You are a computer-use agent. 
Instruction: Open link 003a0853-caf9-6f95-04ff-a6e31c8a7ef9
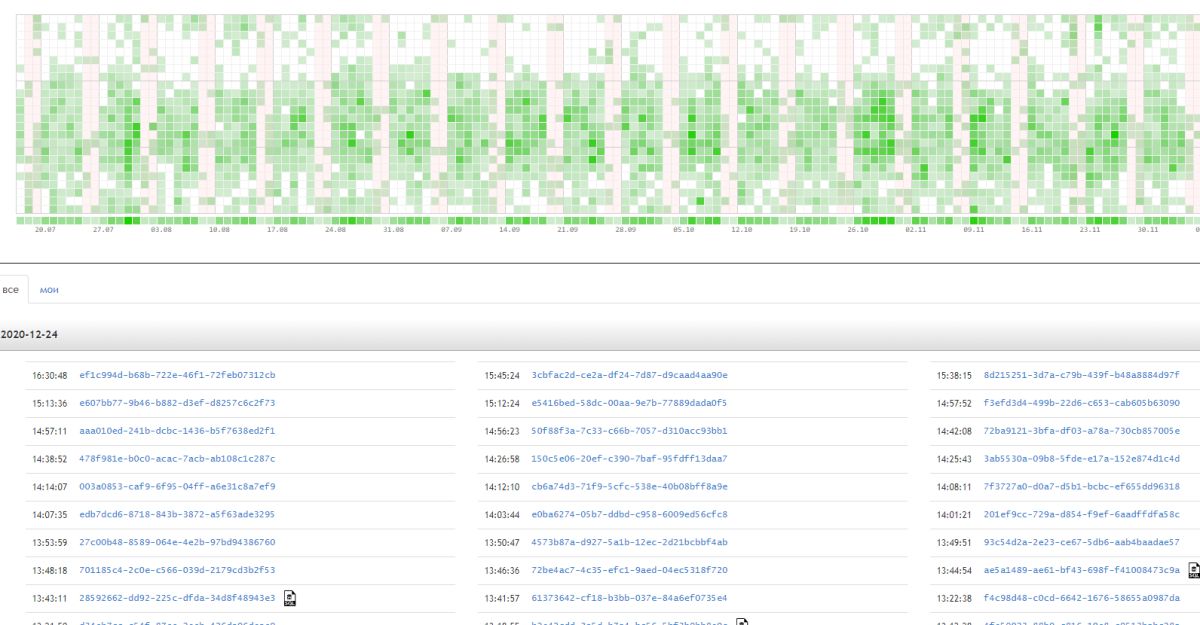tap(177, 486)
